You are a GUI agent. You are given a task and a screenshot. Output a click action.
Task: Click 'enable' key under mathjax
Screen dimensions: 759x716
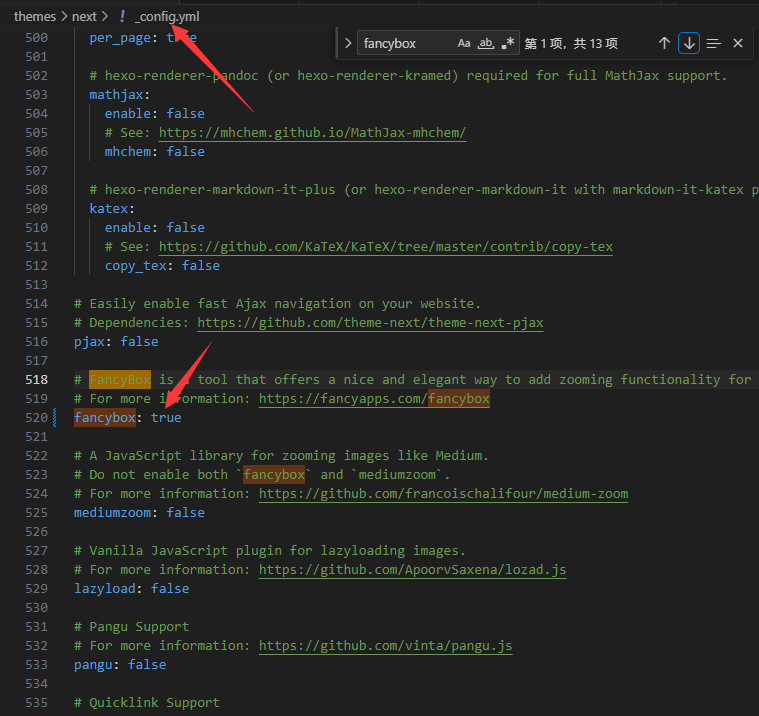(x=128, y=114)
